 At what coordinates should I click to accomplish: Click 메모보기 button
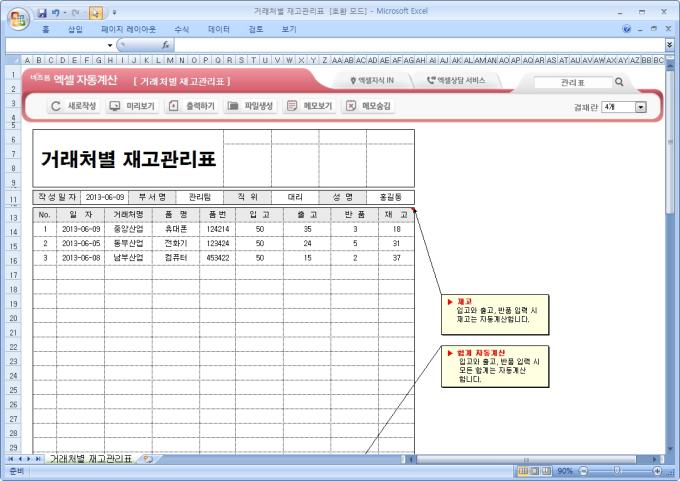[x=309, y=106]
